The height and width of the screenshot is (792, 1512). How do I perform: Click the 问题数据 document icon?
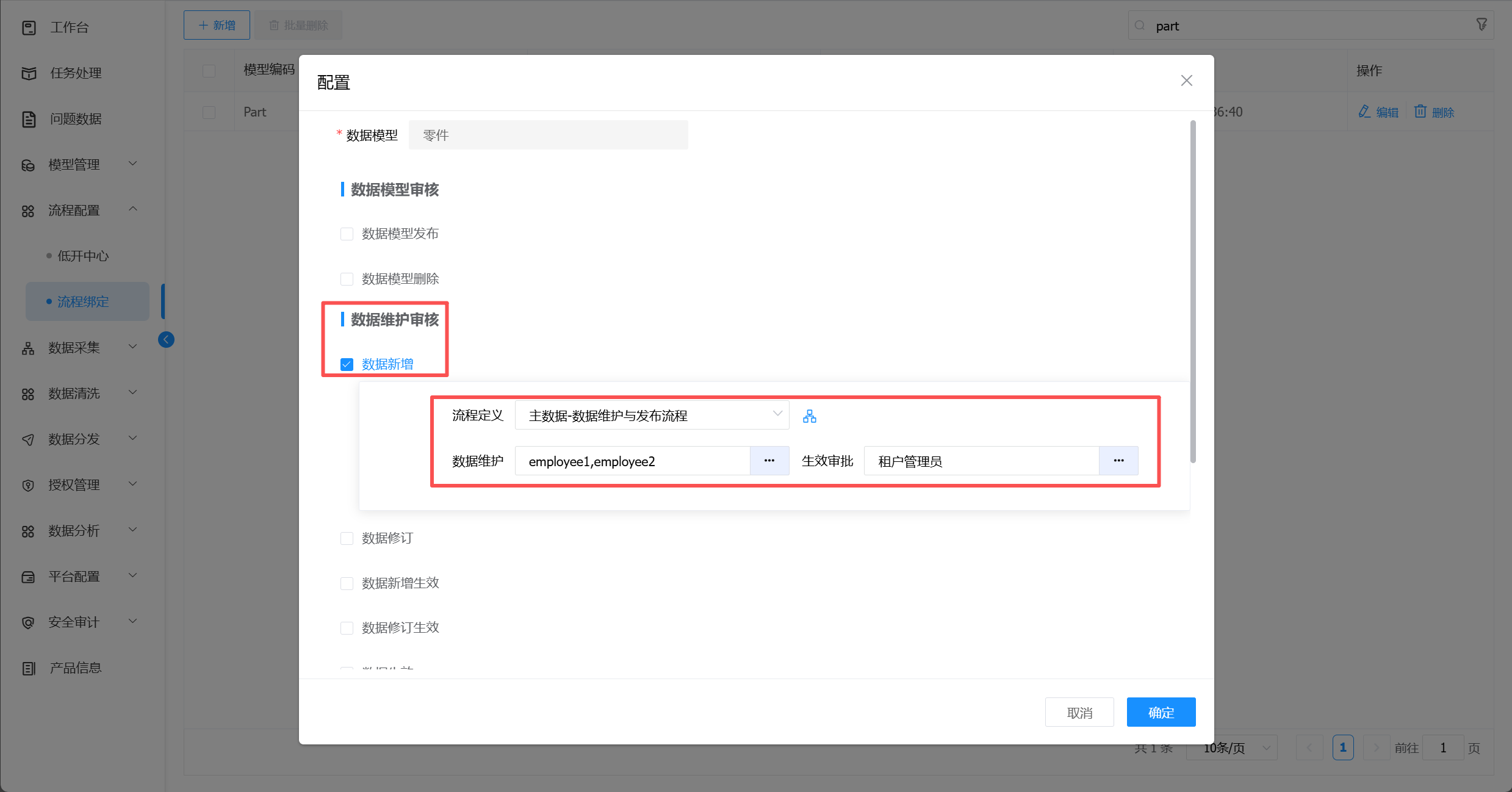[29, 119]
